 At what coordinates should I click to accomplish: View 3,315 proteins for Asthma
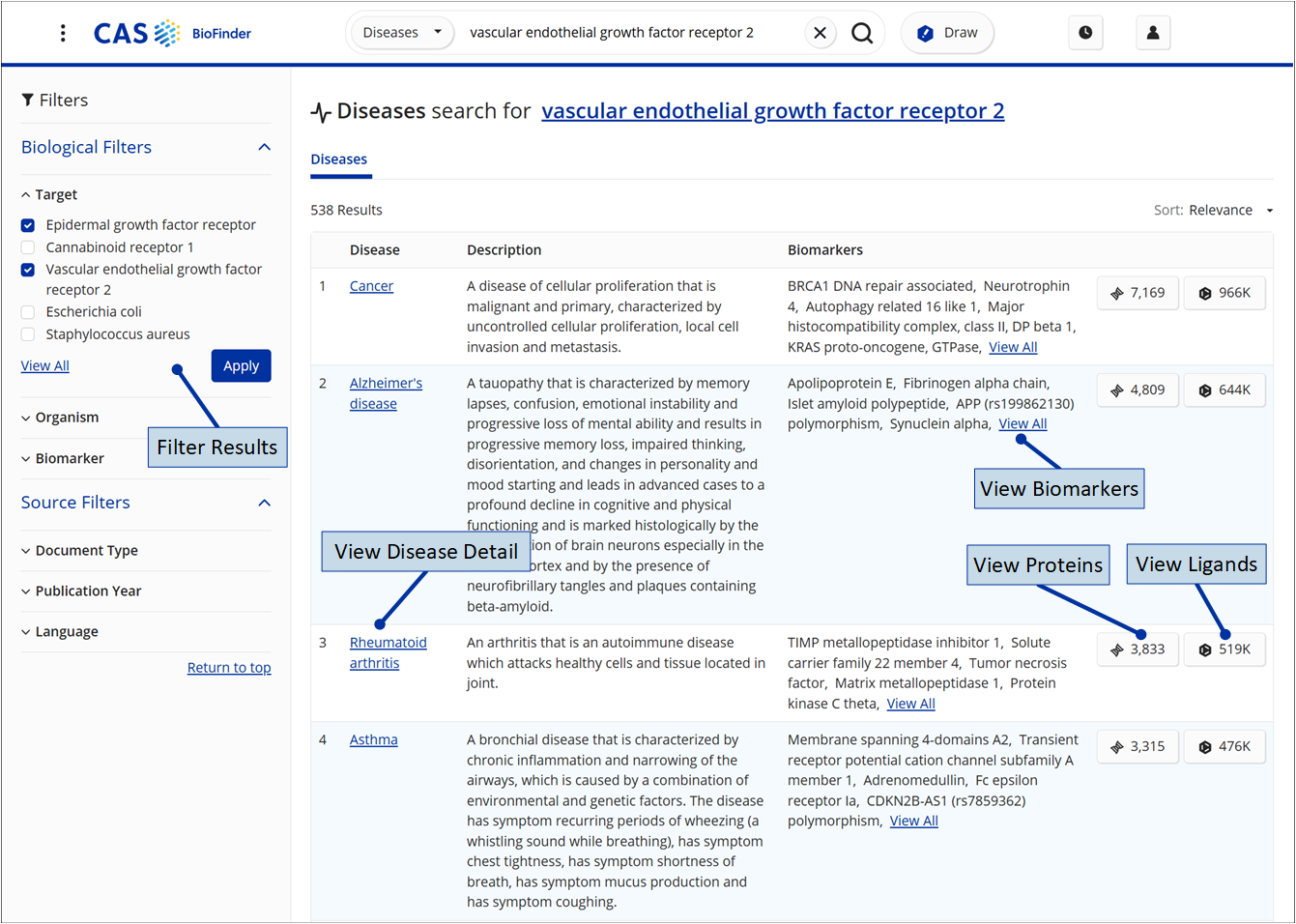tap(1138, 747)
